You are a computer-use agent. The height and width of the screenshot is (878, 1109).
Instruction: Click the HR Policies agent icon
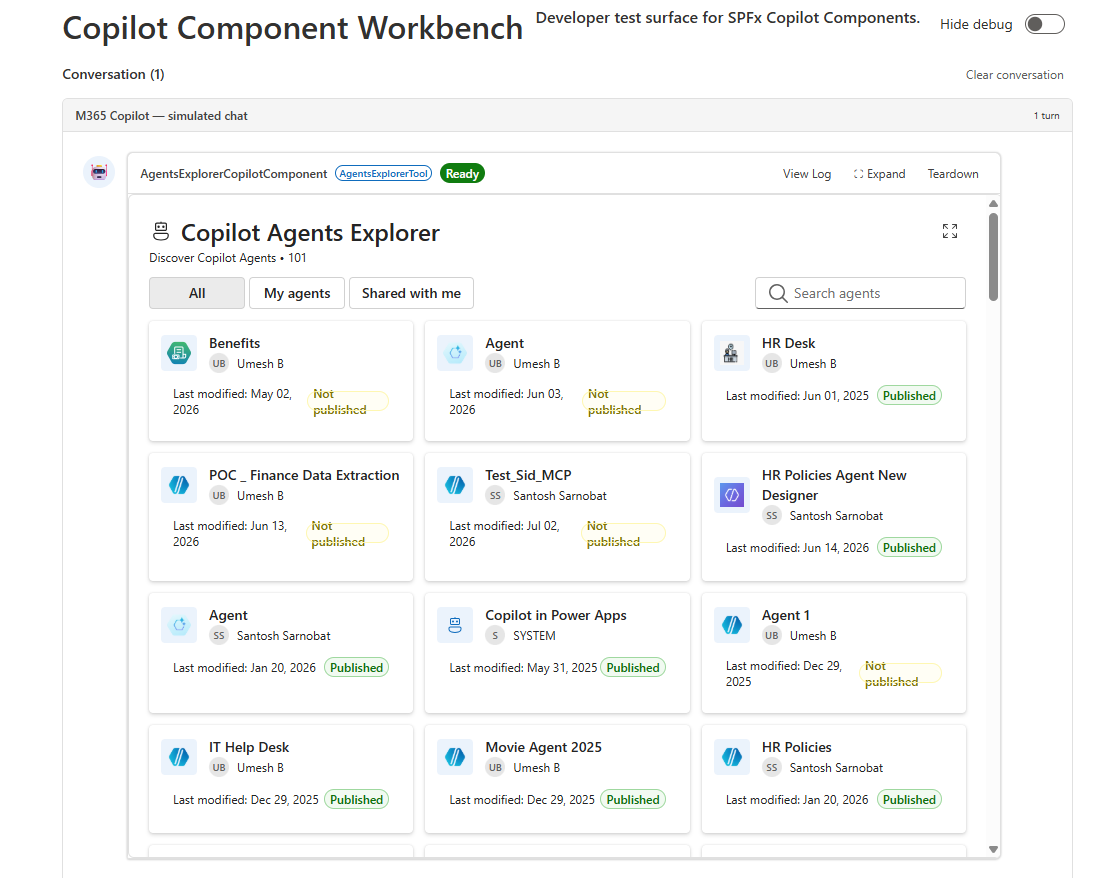731,757
